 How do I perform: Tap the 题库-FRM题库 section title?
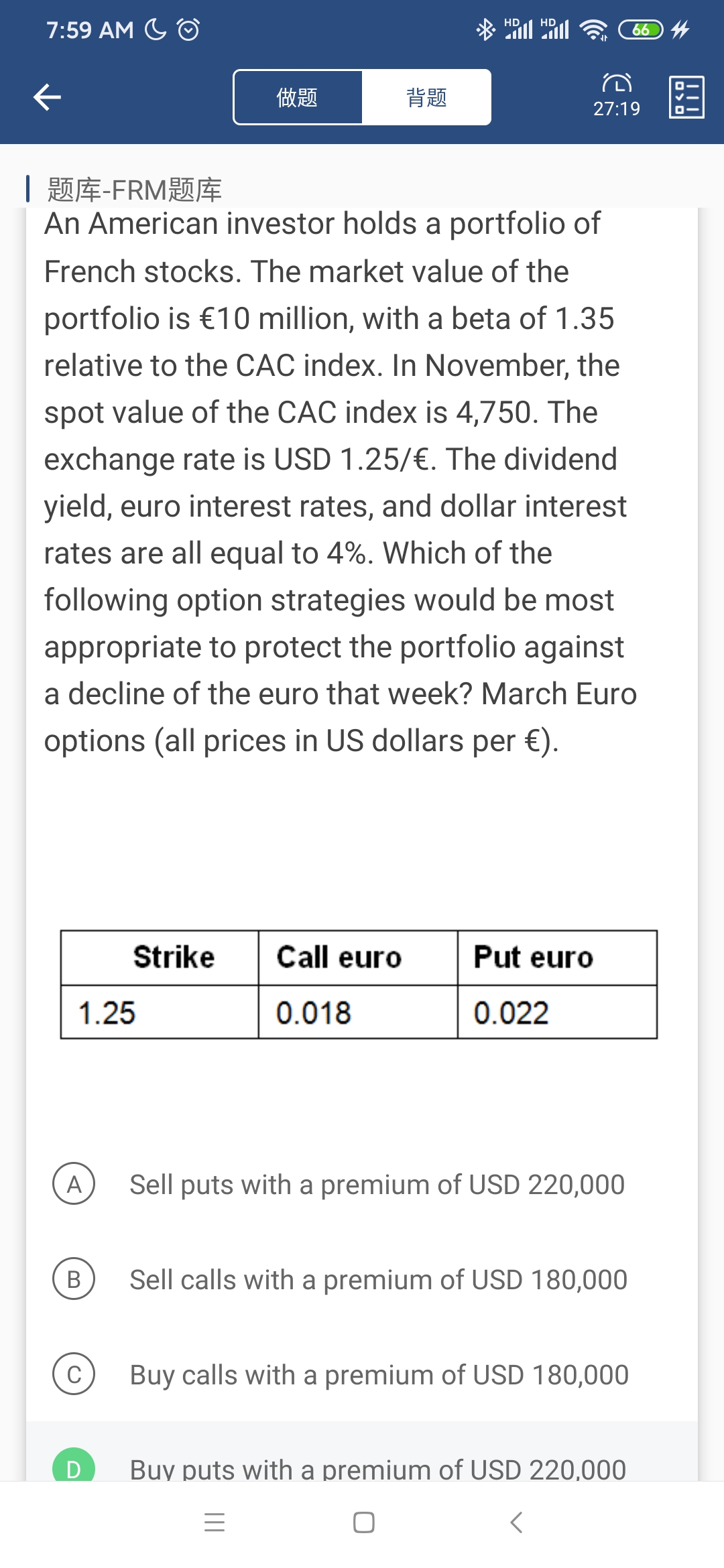pyautogui.click(x=134, y=190)
